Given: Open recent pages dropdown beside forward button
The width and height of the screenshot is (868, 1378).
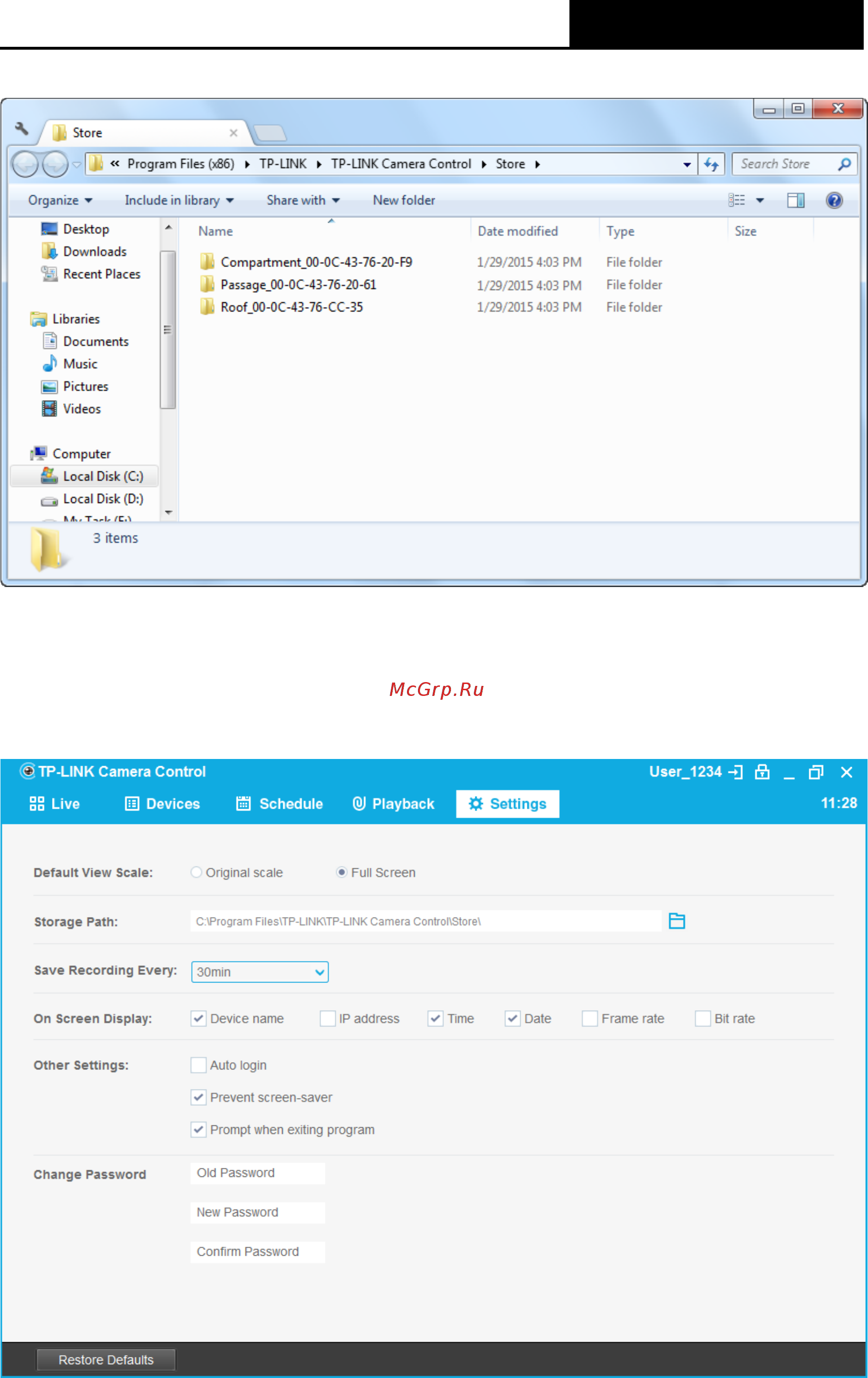Looking at the screenshot, I should coord(76,165).
